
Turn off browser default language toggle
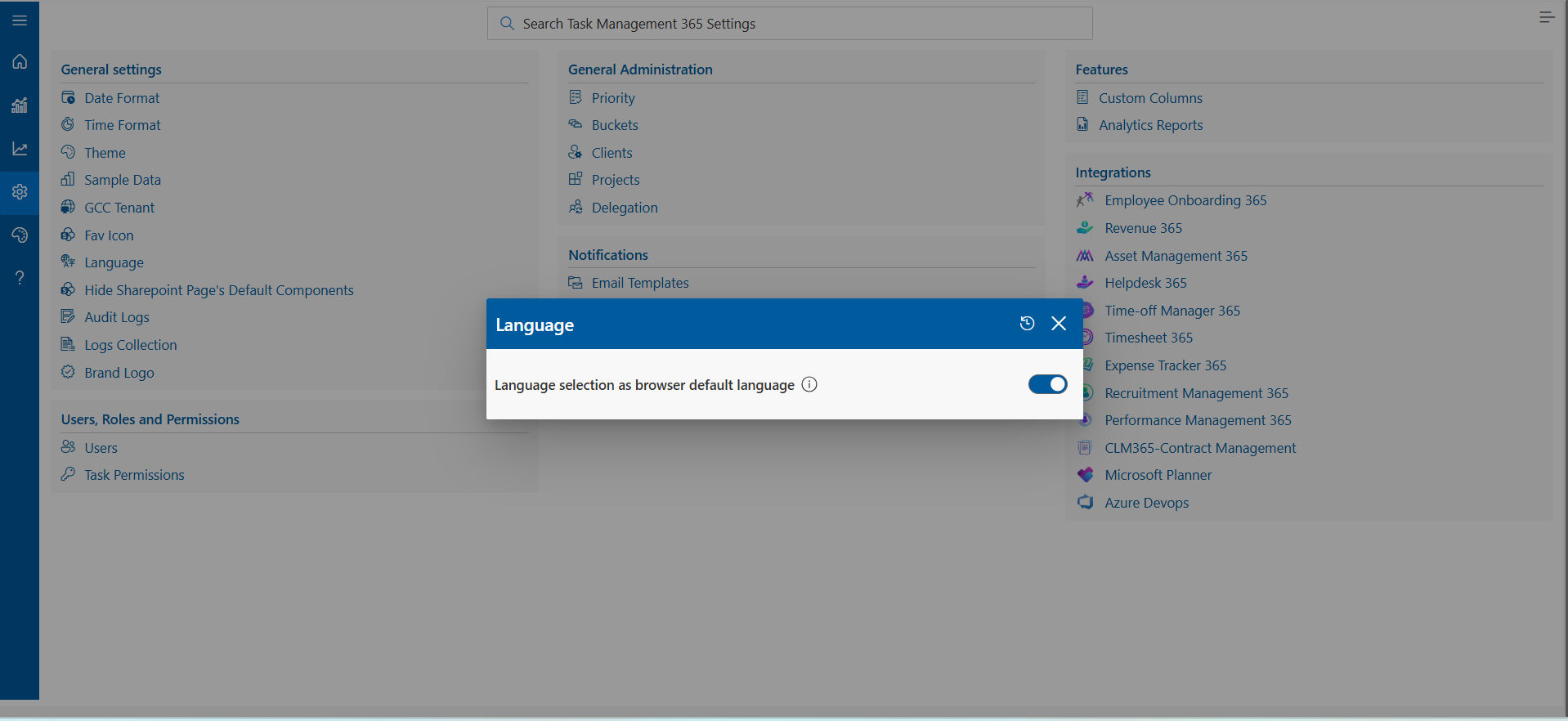[1048, 384]
